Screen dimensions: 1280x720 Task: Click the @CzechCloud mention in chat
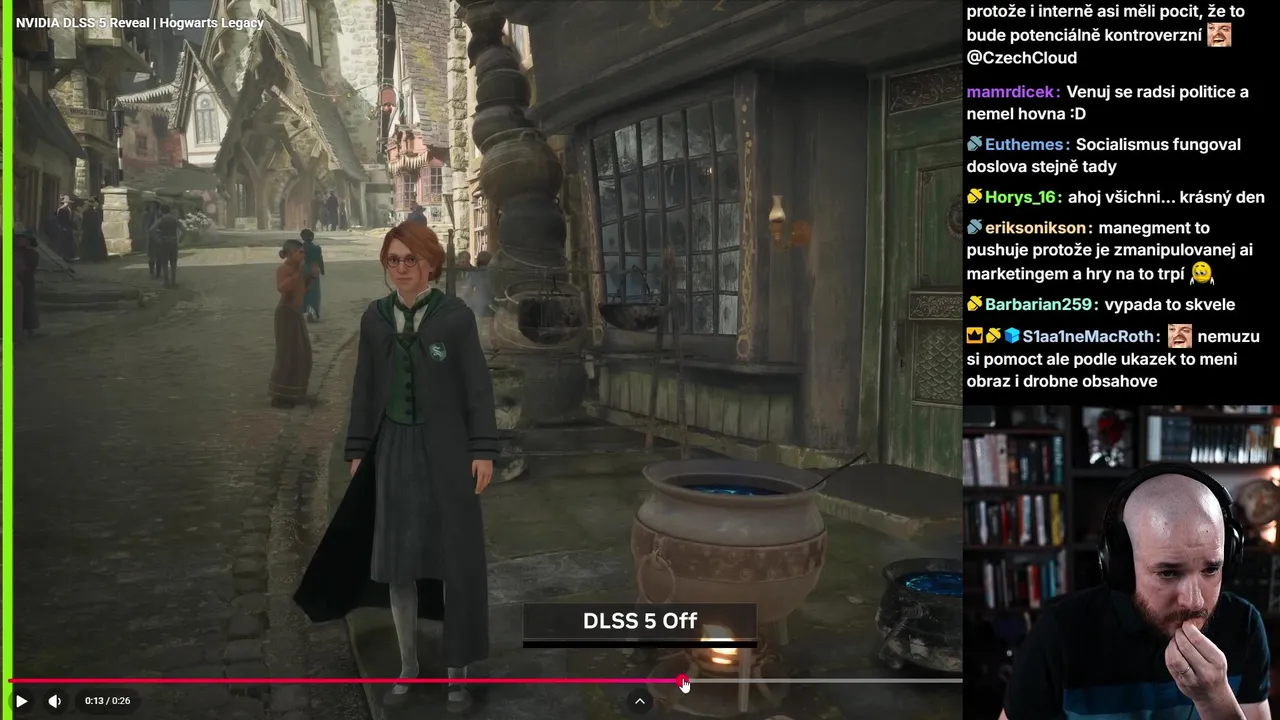(x=1021, y=58)
